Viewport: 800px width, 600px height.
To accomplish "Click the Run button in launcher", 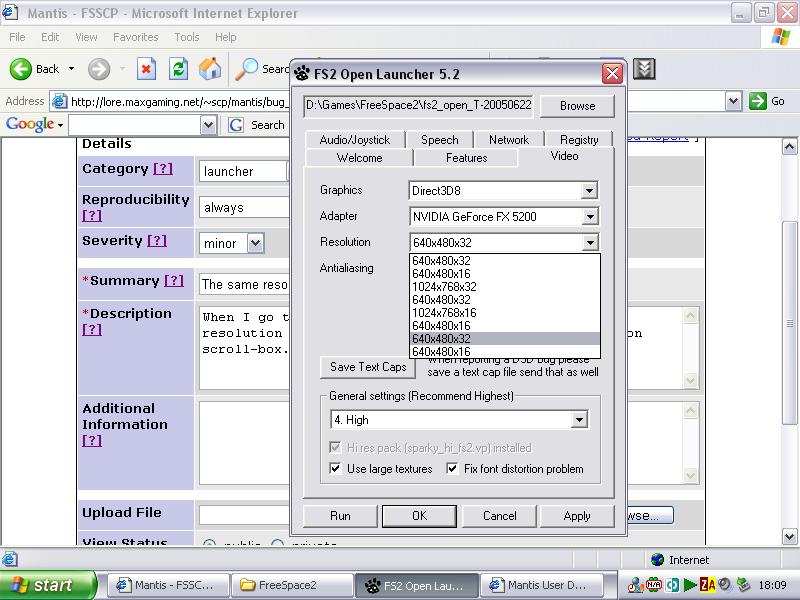I will [340, 516].
